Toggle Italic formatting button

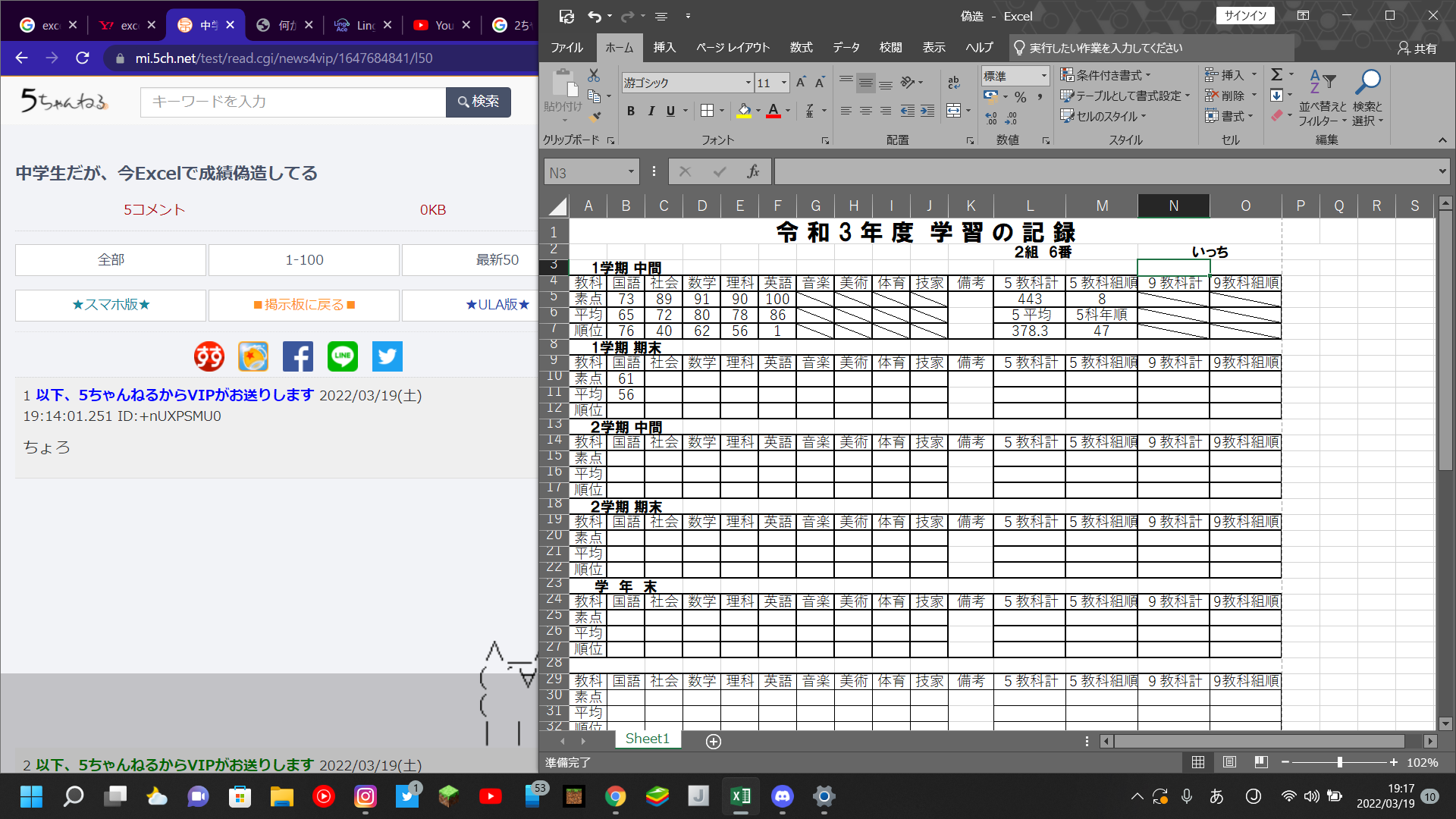(651, 111)
